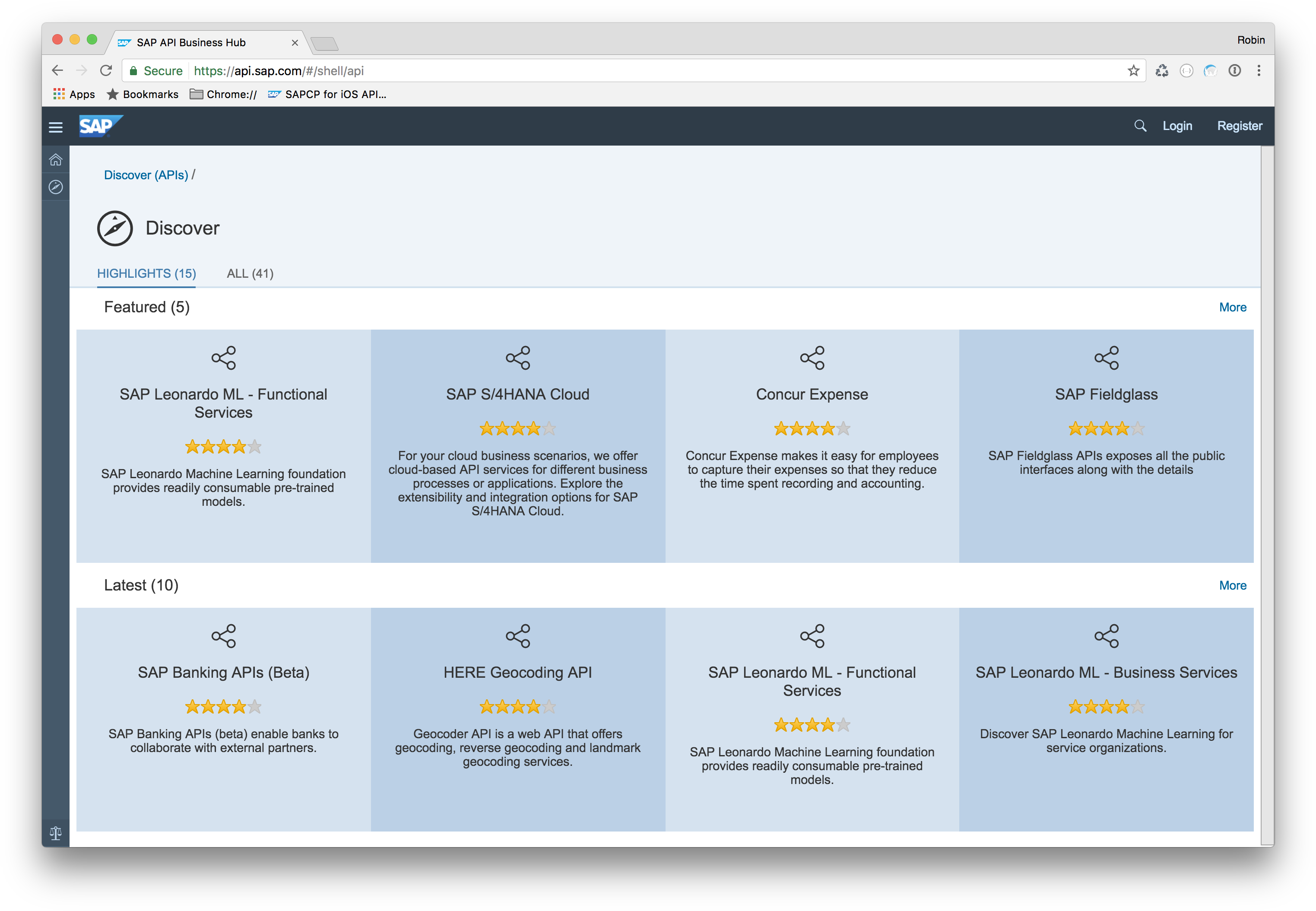1316x911 pixels.
Task: Click the Register button in the header
Action: (x=1239, y=126)
